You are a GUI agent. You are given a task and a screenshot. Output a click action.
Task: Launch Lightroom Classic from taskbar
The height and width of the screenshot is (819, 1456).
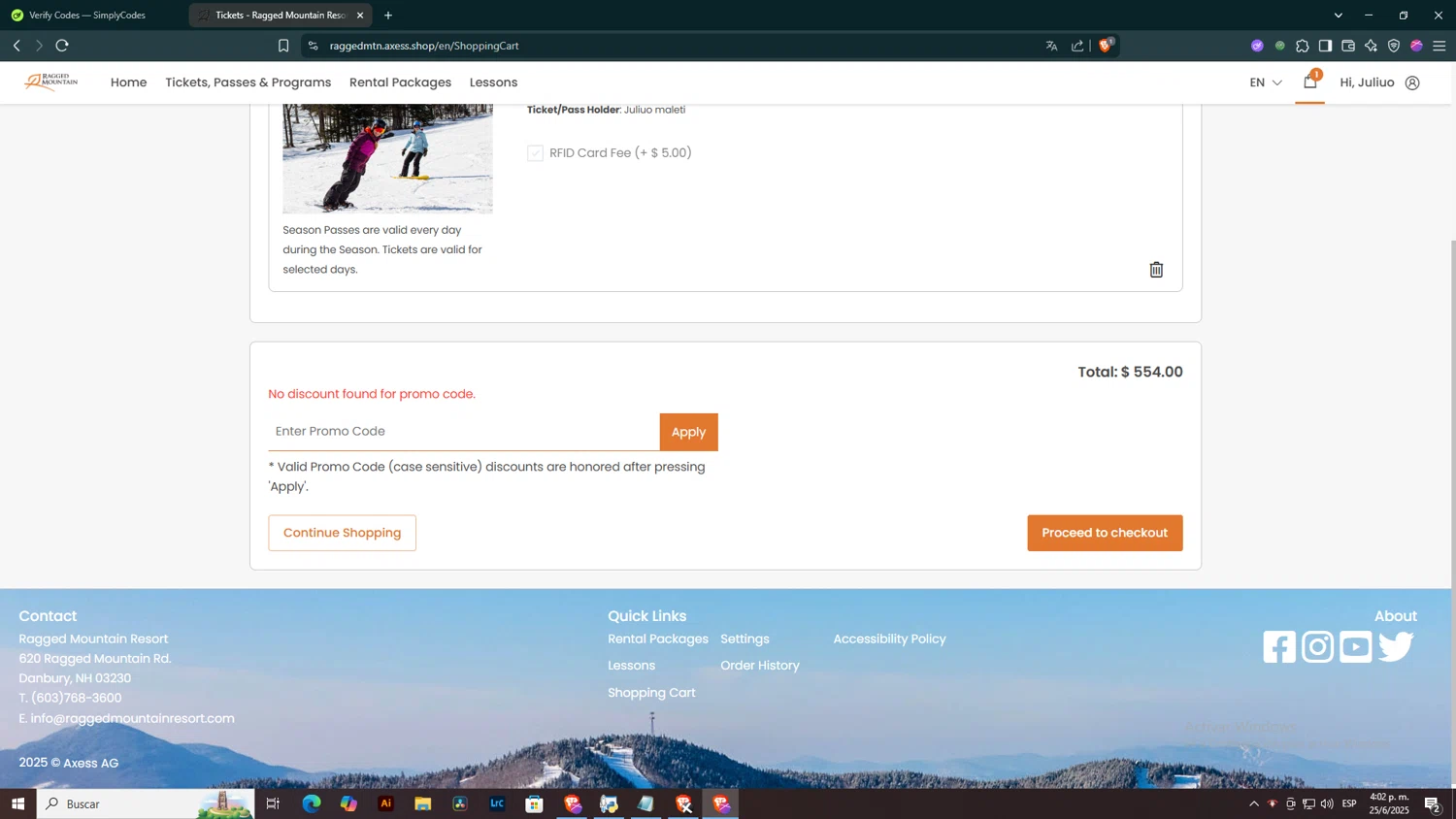pos(497,803)
